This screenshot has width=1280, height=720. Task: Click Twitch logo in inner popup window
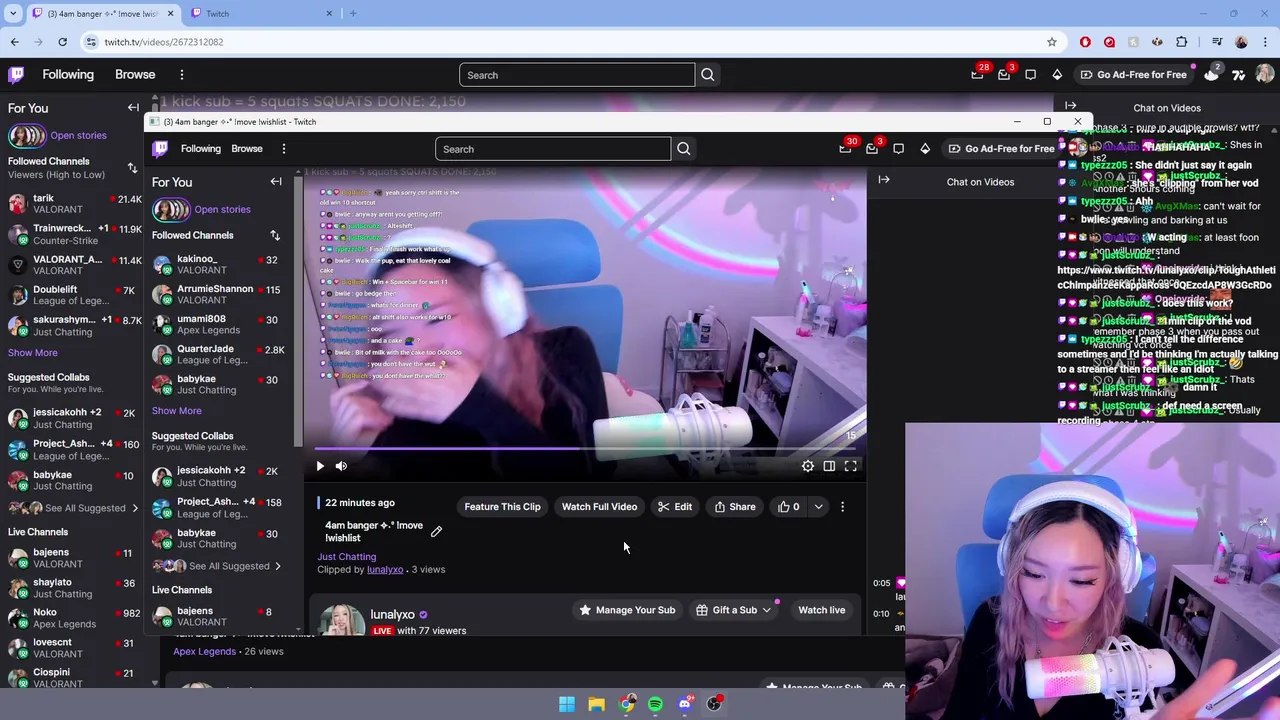point(160,149)
